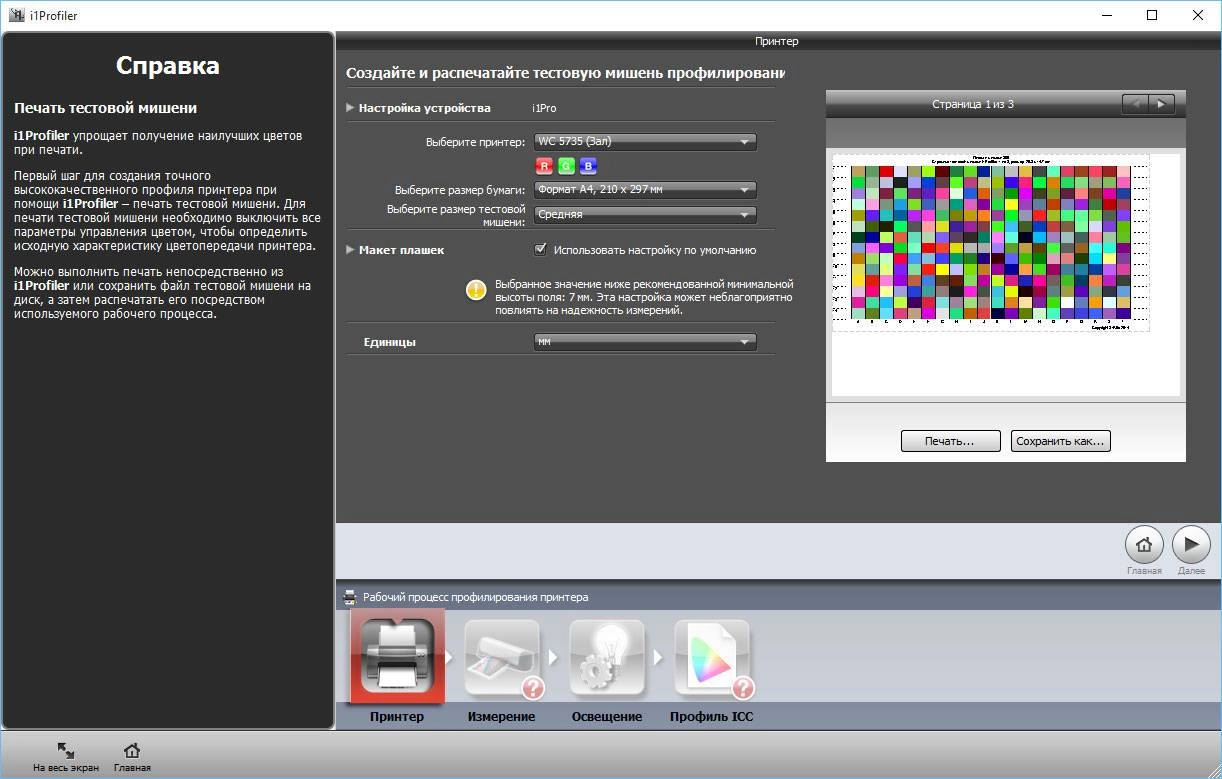Show next test chart page
This screenshot has width=1222, height=779.
click(x=1161, y=103)
